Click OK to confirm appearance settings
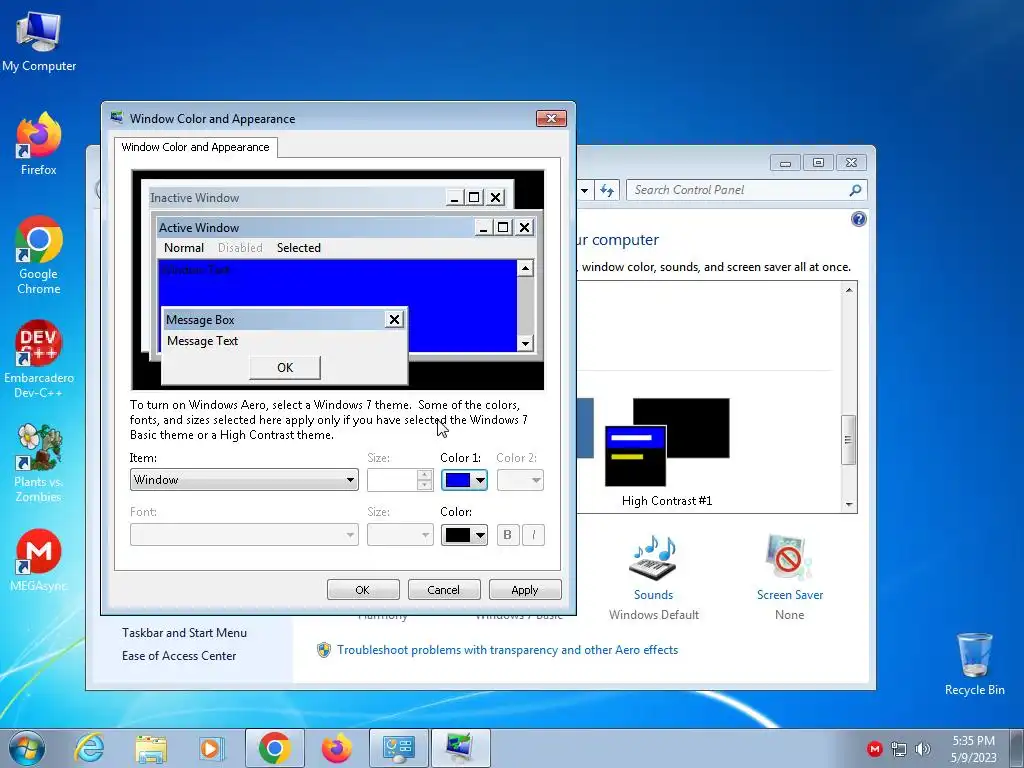The height and width of the screenshot is (768, 1024). point(363,590)
